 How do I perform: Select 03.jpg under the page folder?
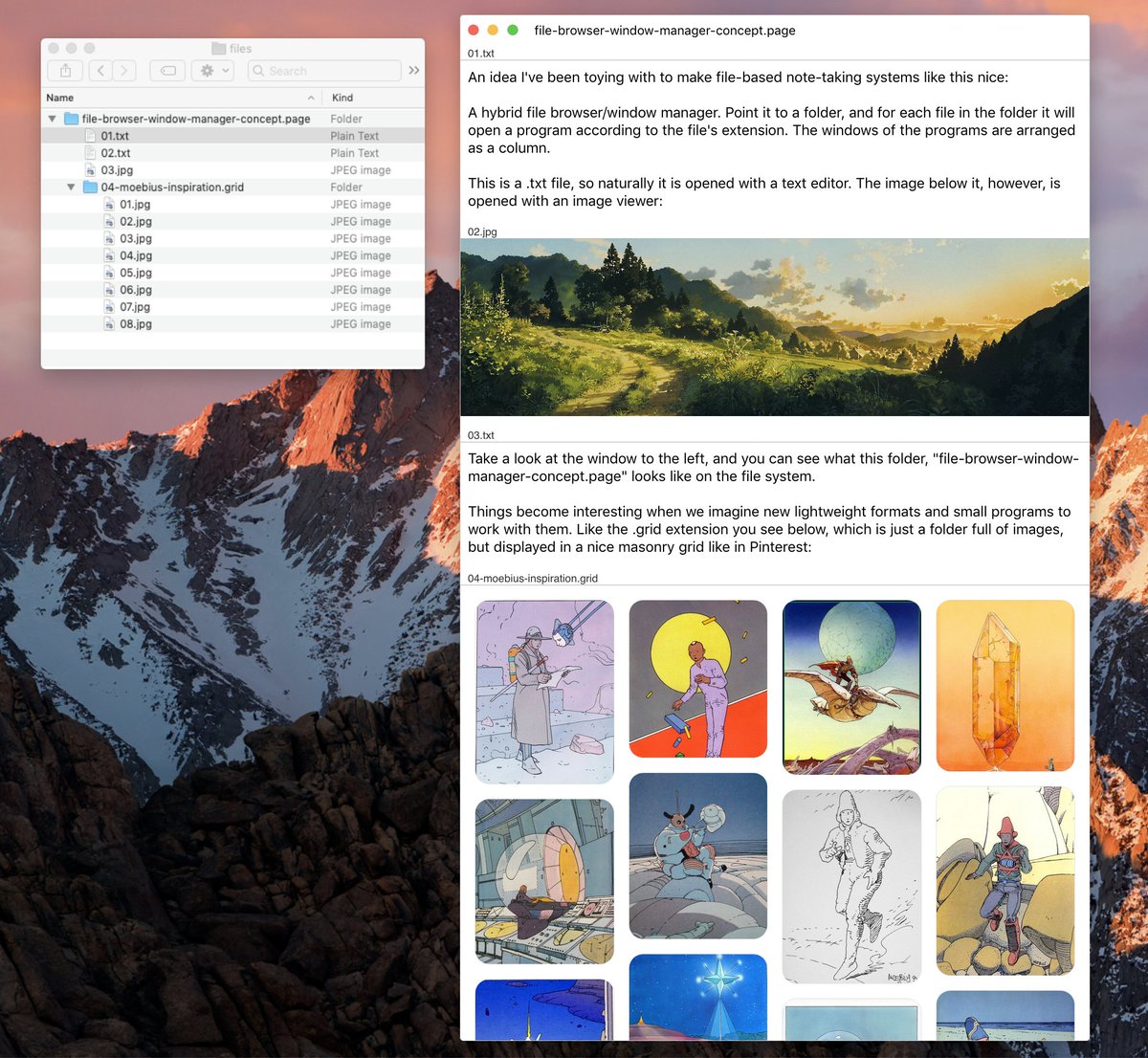click(232, 170)
